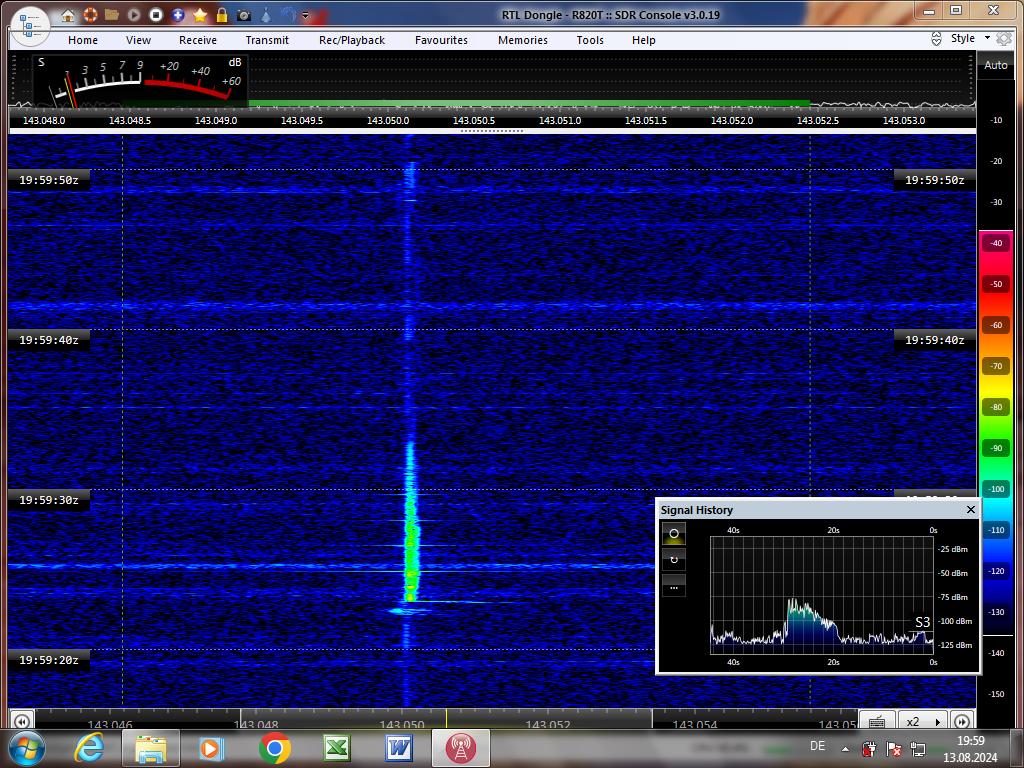Viewport: 1024px width, 768px height.
Task: Open the application menu orb button
Action: click(30, 27)
